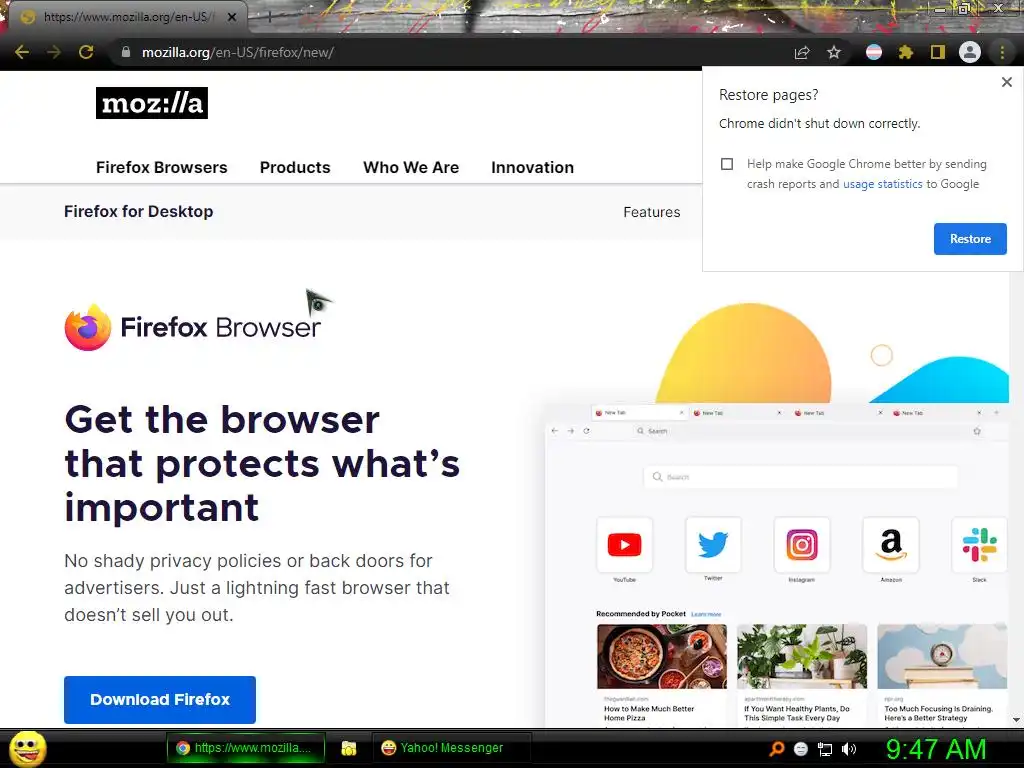This screenshot has height=768, width=1024.
Task: Click the Firefox flame logo
Action: coord(88,327)
